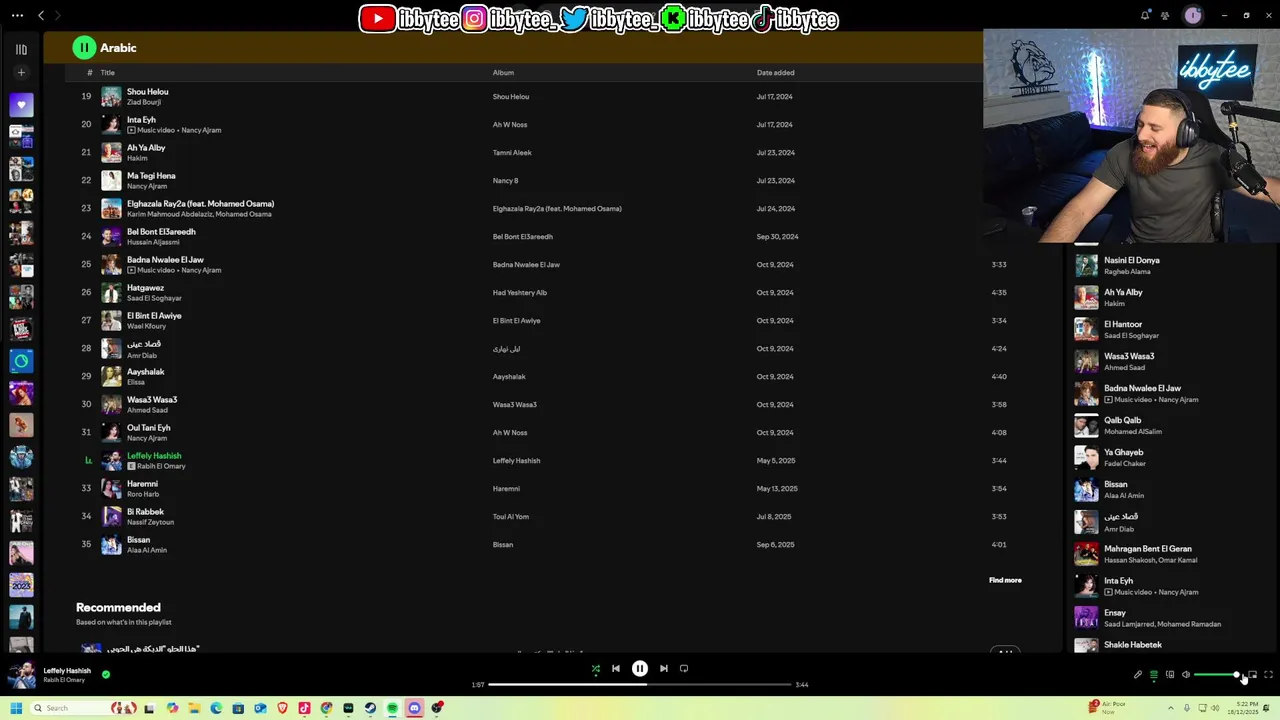Click Qalb Qalb in the queue

pyautogui.click(x=1122, y=420)
